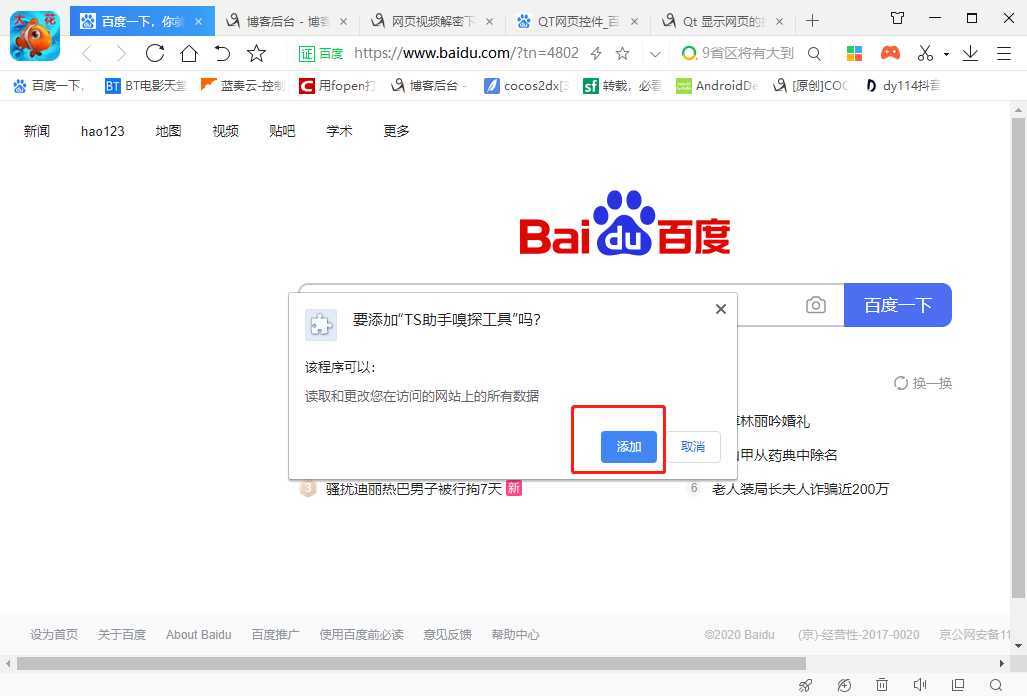Click the skin shirt icon in title bar
The height and width of the screenshot is (696, 1027).
[x=898, y=18]
